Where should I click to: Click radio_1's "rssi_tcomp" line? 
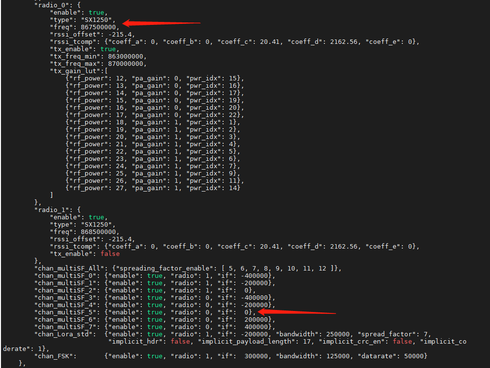[234, 246]
